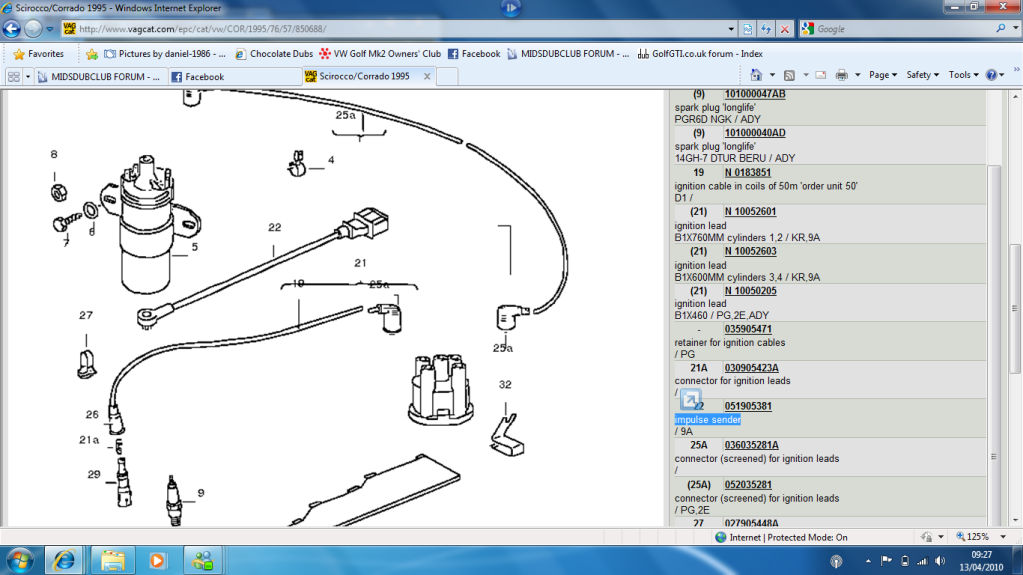This screenshot has height=575, width=1023.
Task: Open VW Golf Mk2 Owners' Club favorite
Action: click(380, 54)
